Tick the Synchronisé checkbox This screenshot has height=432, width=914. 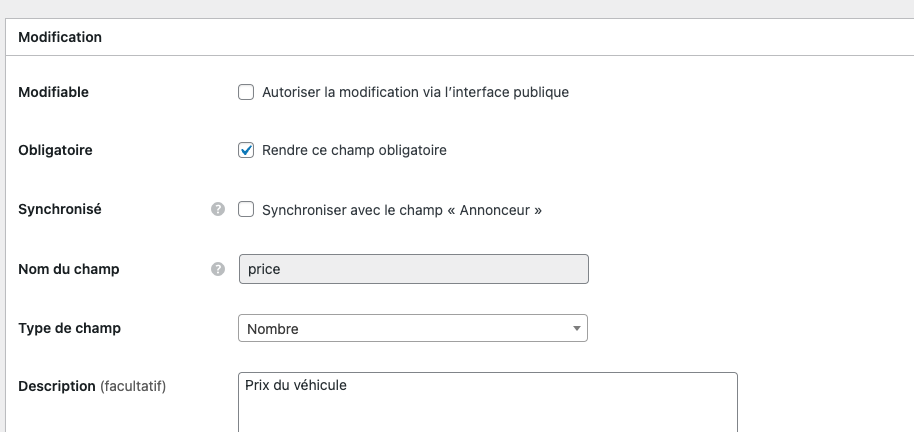pyautogui.click(x=246, y=210)
